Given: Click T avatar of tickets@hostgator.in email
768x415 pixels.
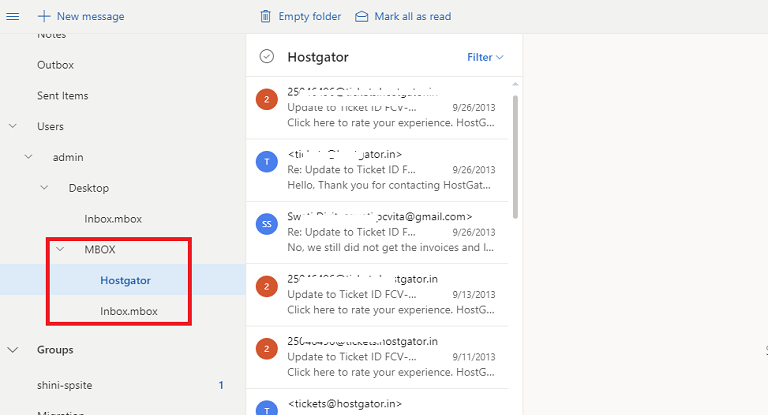Looking at the screenshot, I should [x=266, y=408].
